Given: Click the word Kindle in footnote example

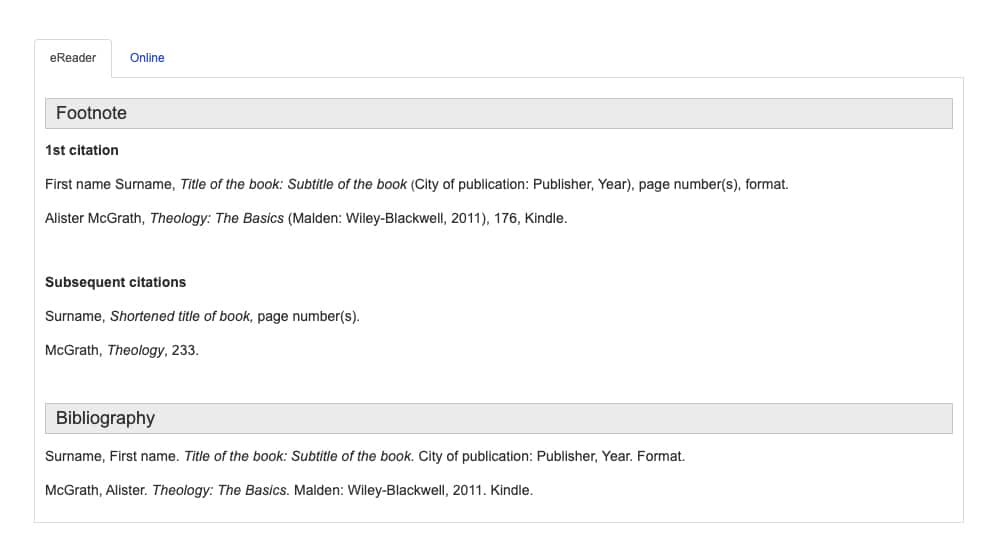Looking at the screenshot, I should click(545, 219).
